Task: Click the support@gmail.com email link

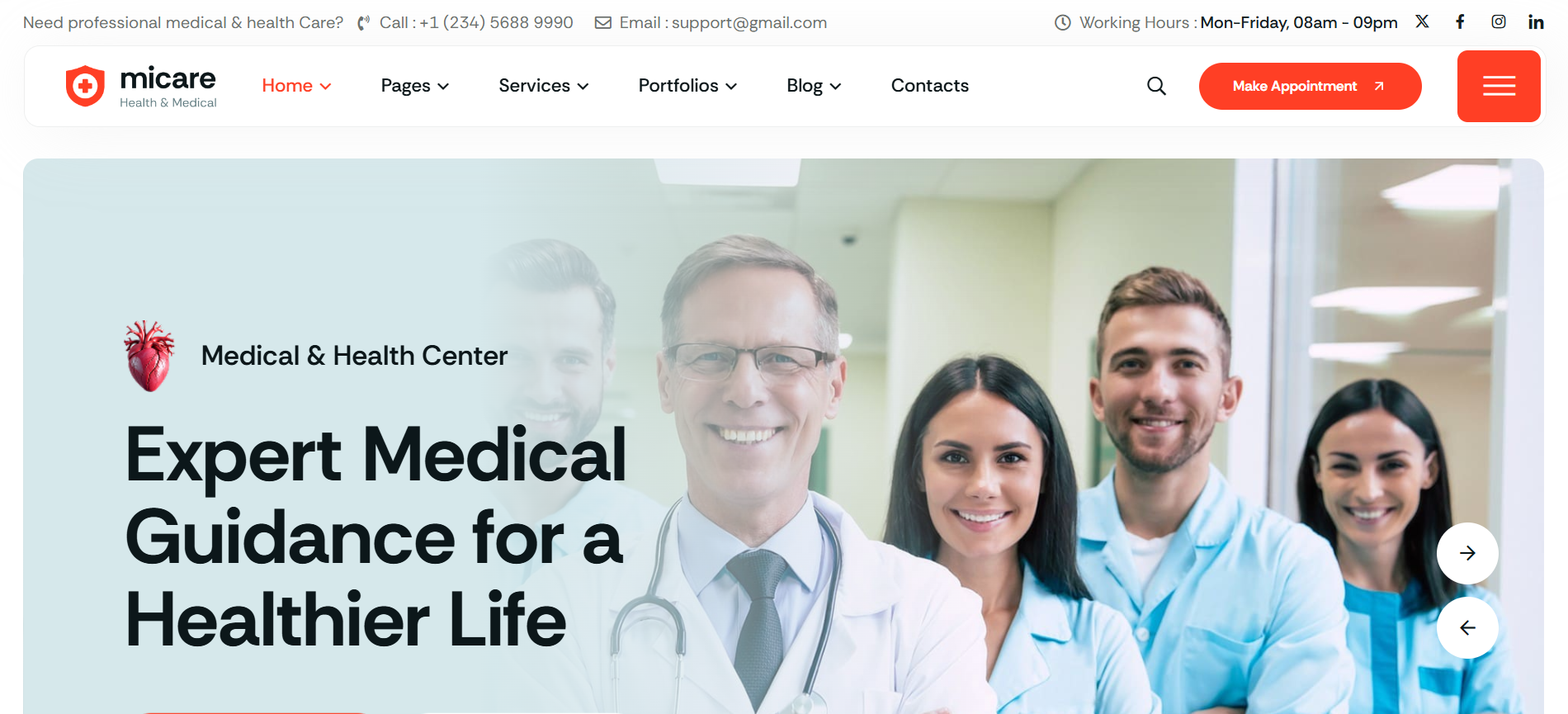Action: click(x=749, y=22)
